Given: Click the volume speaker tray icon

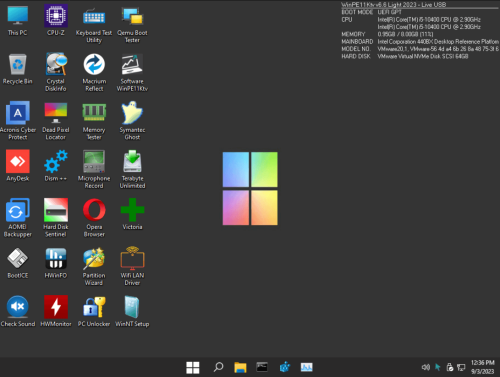Looking at the screenshot, I should [x=426, y=367].
